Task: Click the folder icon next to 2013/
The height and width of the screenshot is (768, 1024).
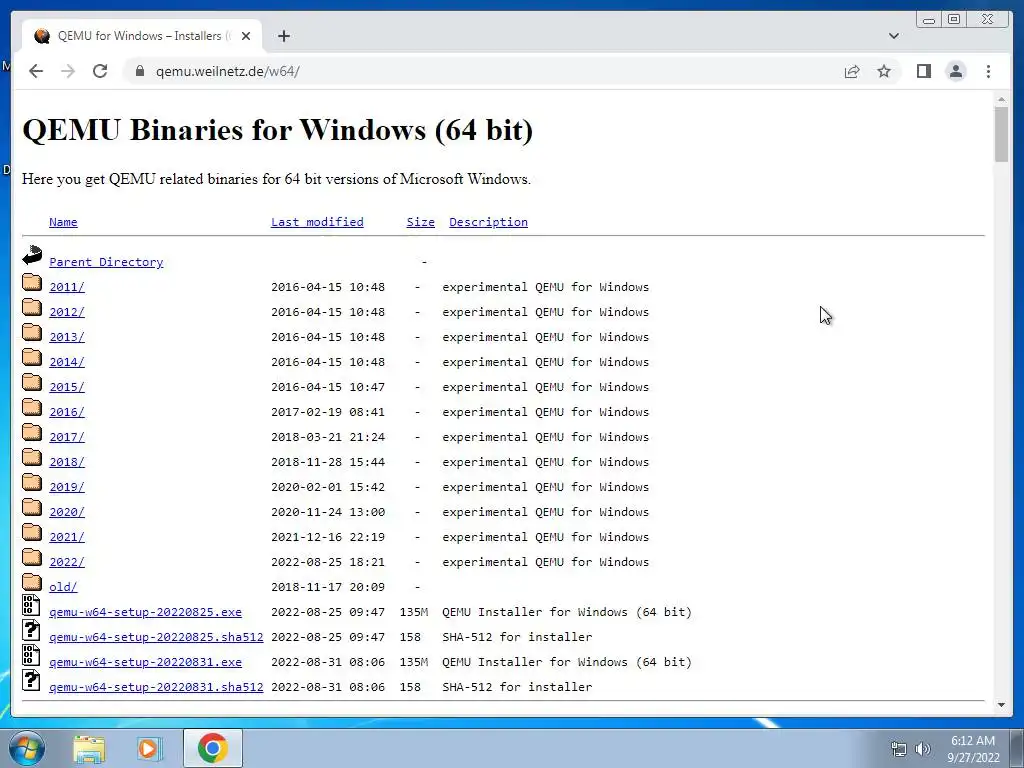Action: pyautogui.click(x=31, y=333)
